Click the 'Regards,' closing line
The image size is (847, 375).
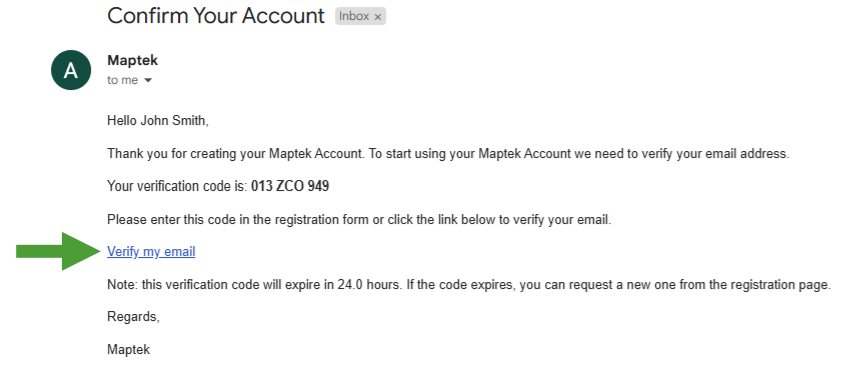click(x=133, y=317)
